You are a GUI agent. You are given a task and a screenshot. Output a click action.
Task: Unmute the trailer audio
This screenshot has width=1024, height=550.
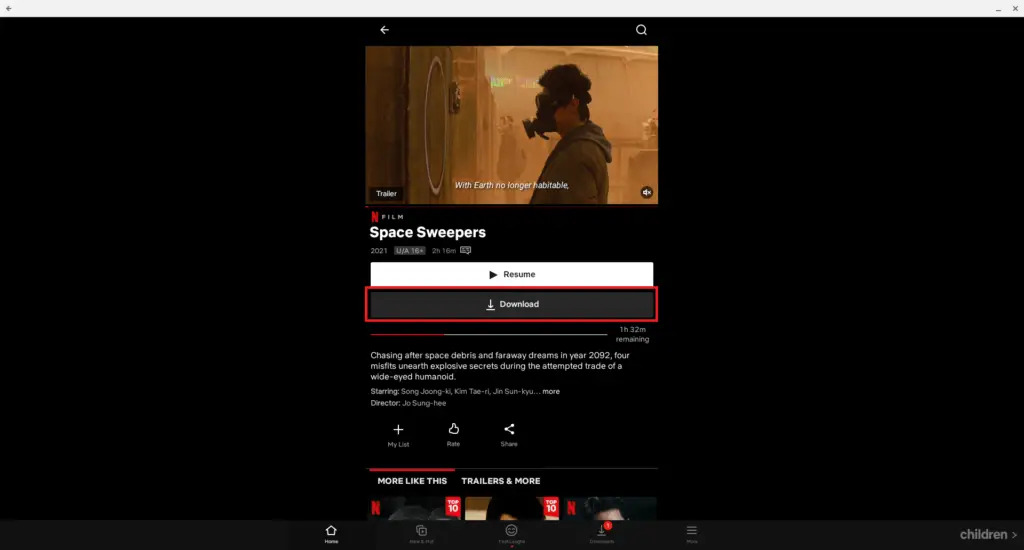coord(647,192)
